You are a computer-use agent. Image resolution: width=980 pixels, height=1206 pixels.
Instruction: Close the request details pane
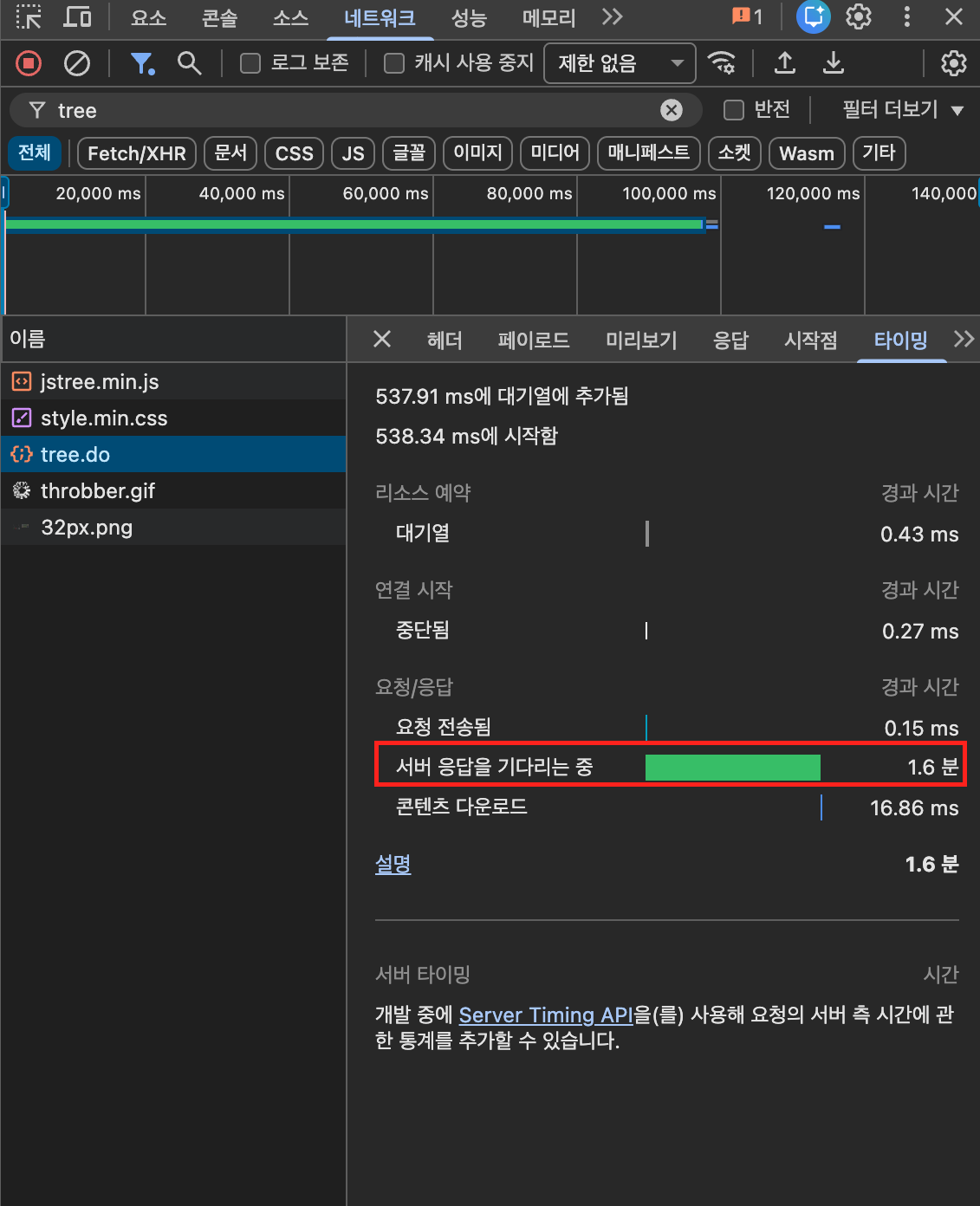pyautogui.click(x=382, y=339)
